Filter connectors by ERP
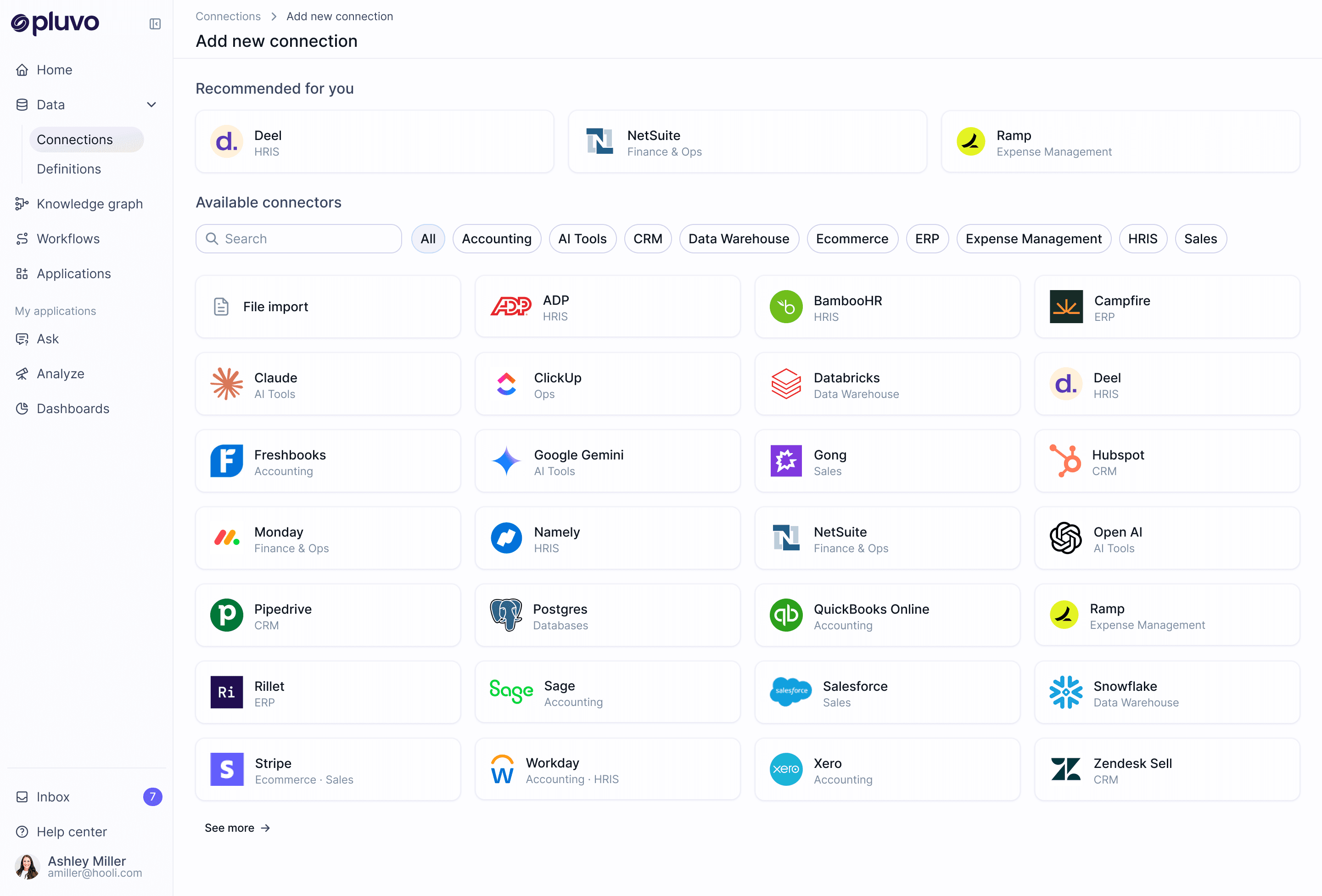 [x=927, y=239]
